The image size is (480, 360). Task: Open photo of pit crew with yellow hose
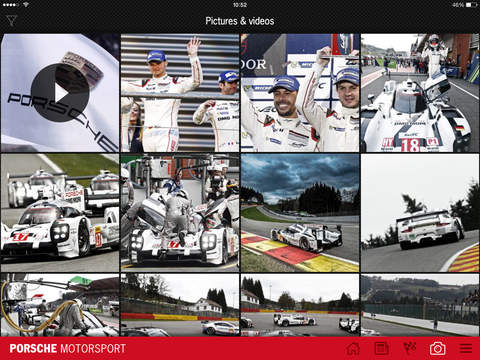pos(60,305)
